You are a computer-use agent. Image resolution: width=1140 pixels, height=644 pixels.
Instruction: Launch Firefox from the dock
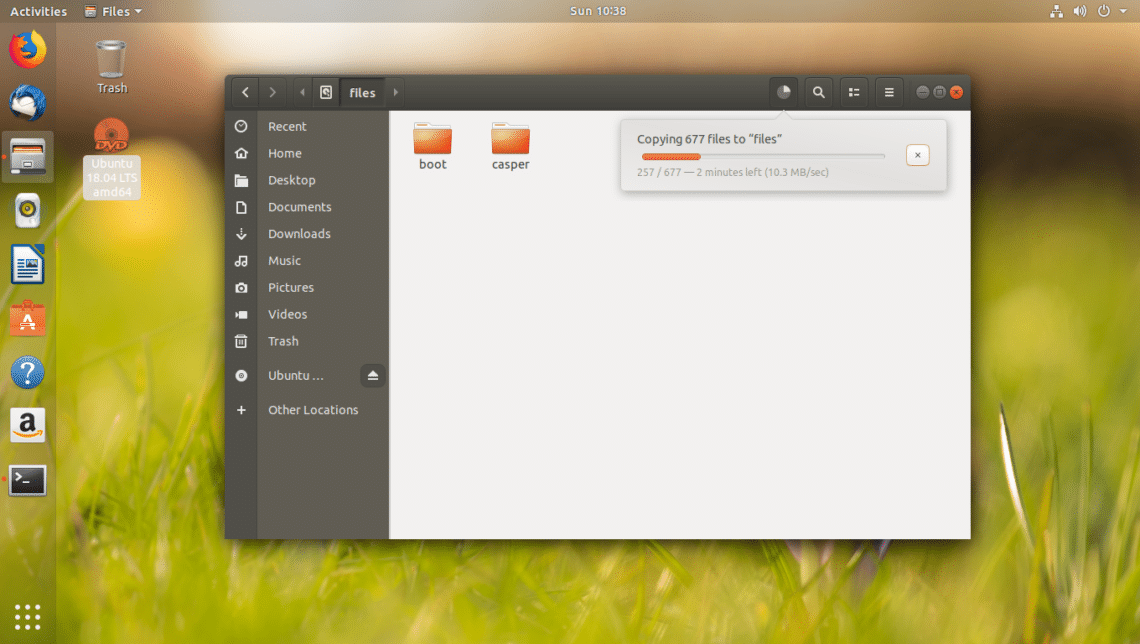click(x=28, y=49)
